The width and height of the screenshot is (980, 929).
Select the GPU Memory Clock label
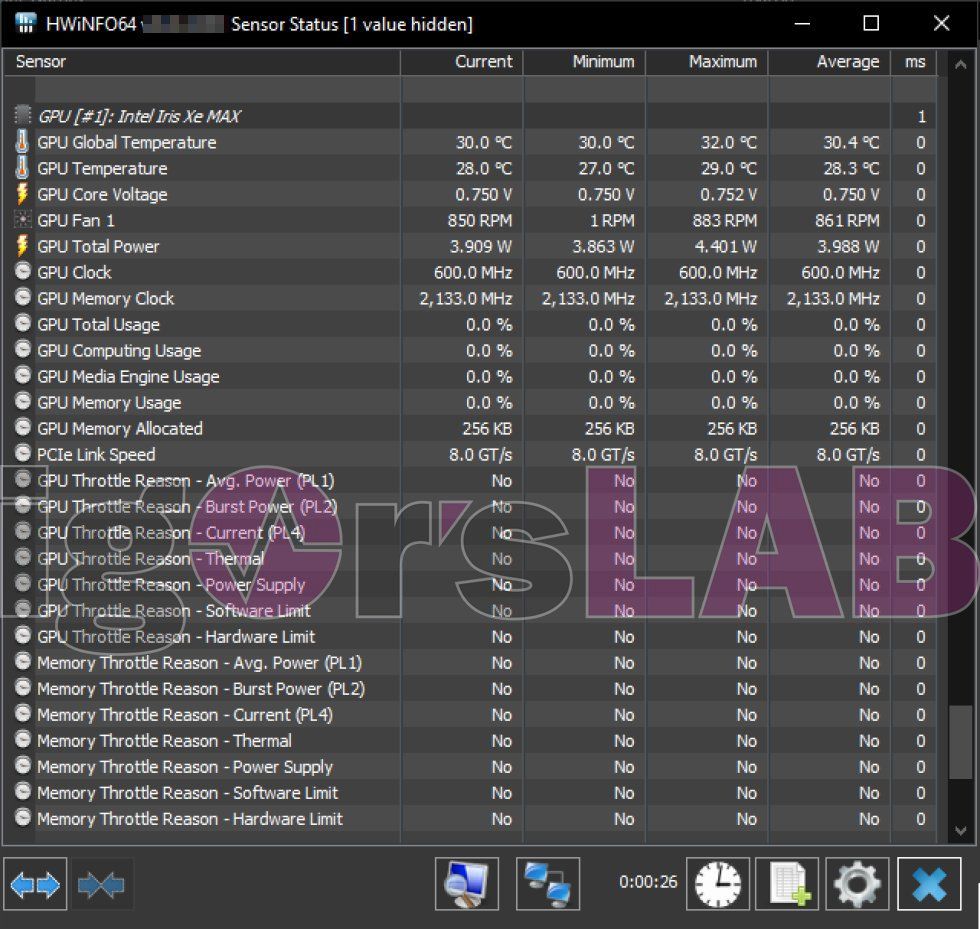click(x=106, y=299)
